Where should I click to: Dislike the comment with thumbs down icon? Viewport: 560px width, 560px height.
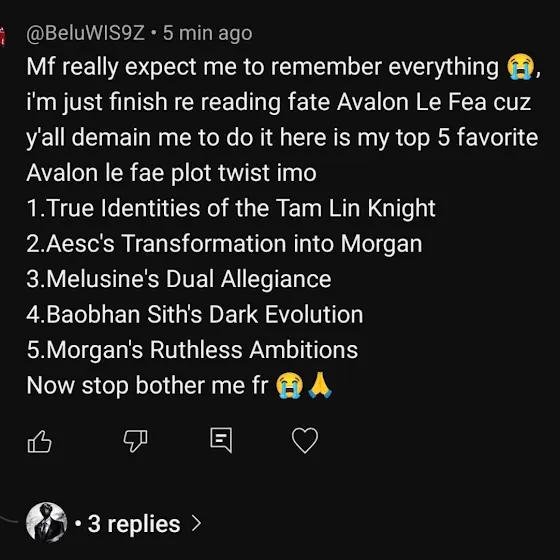pos(135,441)
